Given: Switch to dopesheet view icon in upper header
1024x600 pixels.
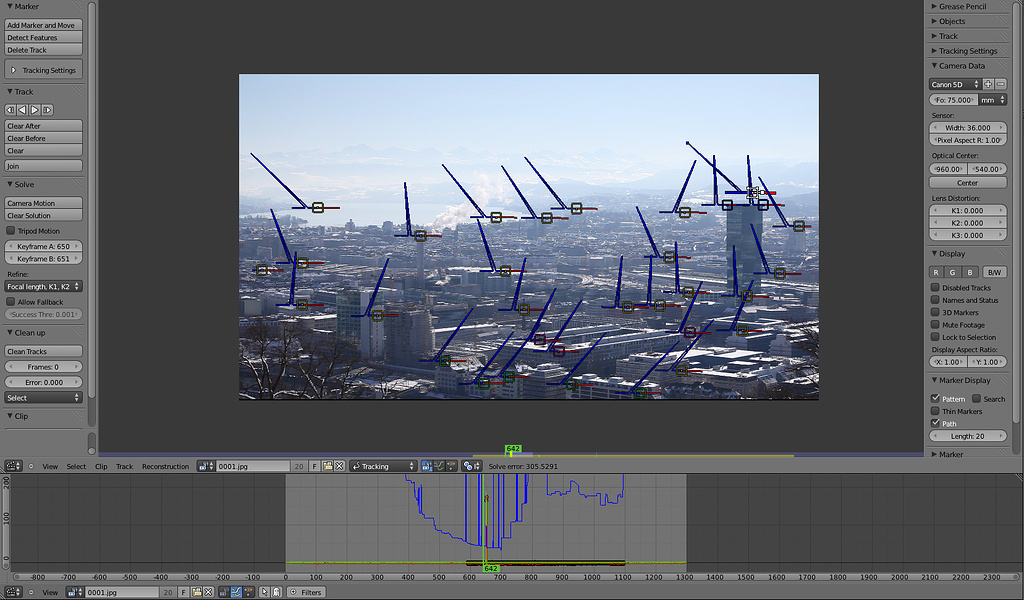Looking at the screenshot, I should pyautogui.click(x=452, y=466).
